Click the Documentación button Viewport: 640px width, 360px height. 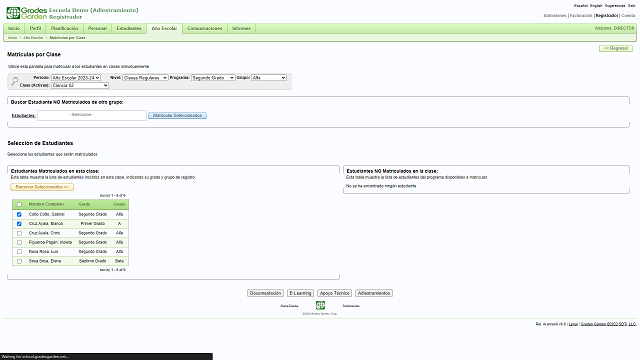[265, 293]
